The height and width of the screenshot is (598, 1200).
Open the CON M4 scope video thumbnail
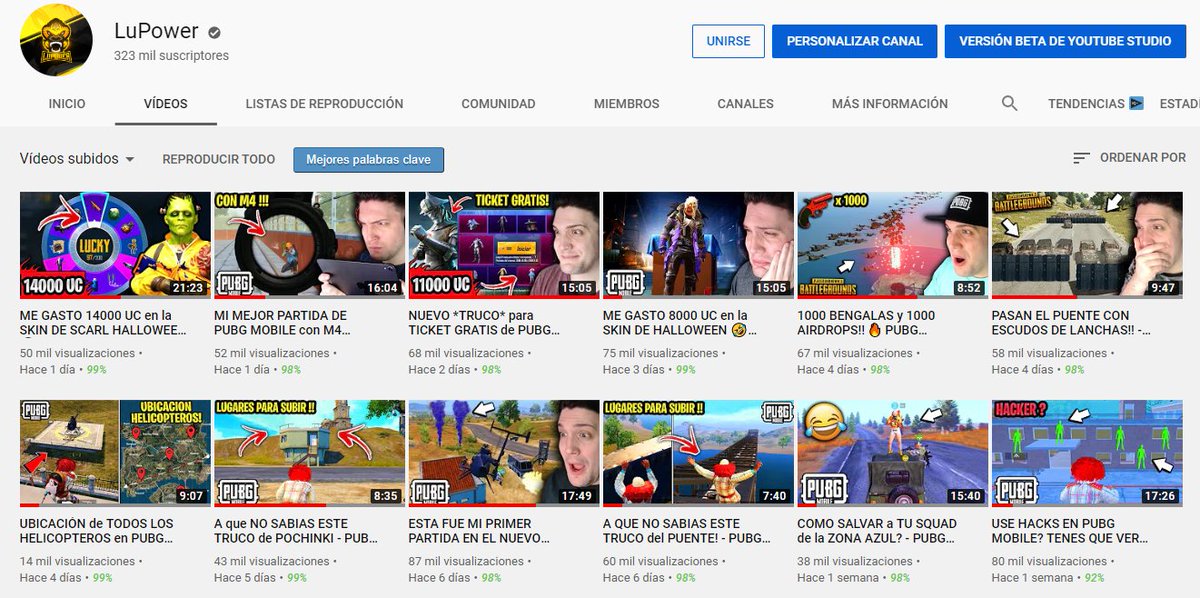point(309,245)
